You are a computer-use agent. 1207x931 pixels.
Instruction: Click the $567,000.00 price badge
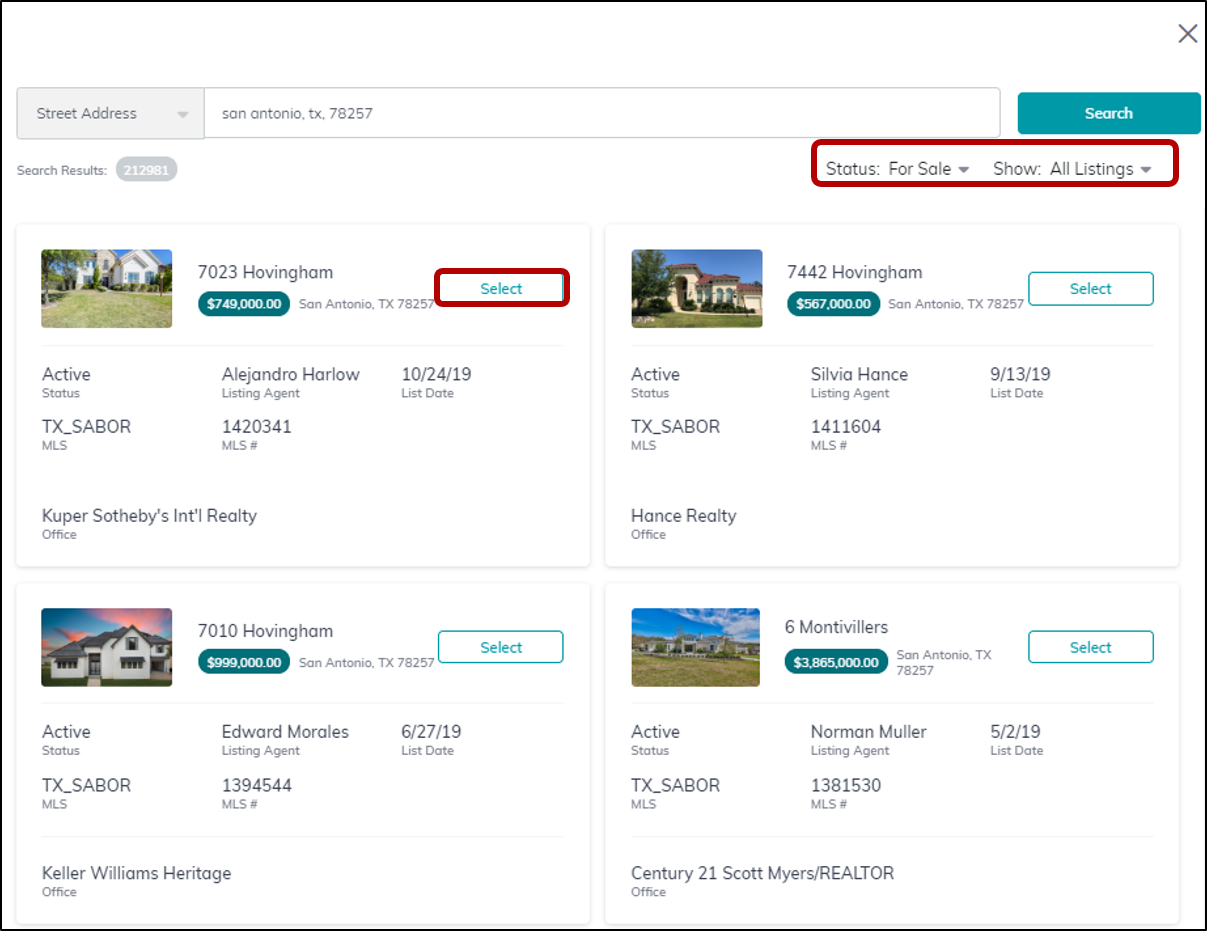pos(834,303)
